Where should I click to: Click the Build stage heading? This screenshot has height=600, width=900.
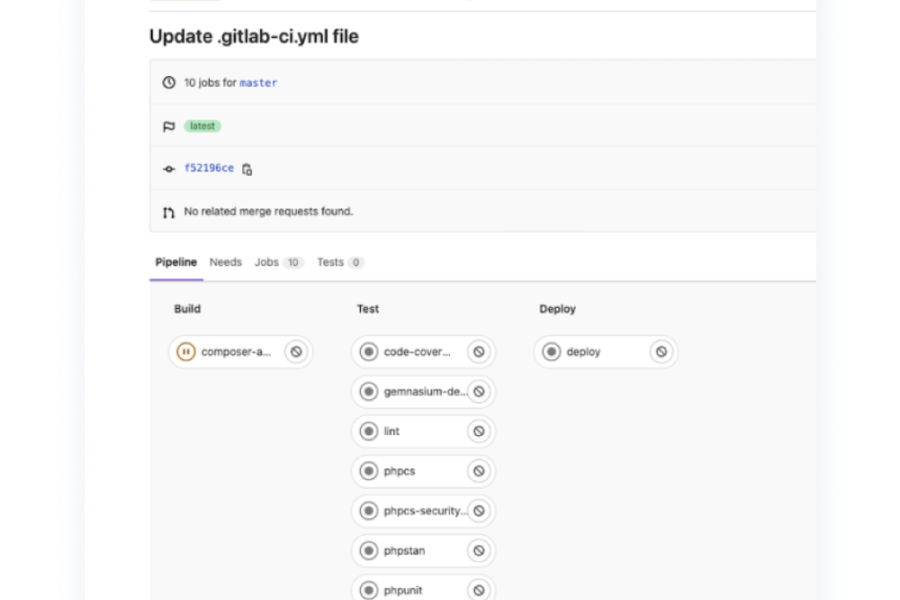click(x=188, y=309)
